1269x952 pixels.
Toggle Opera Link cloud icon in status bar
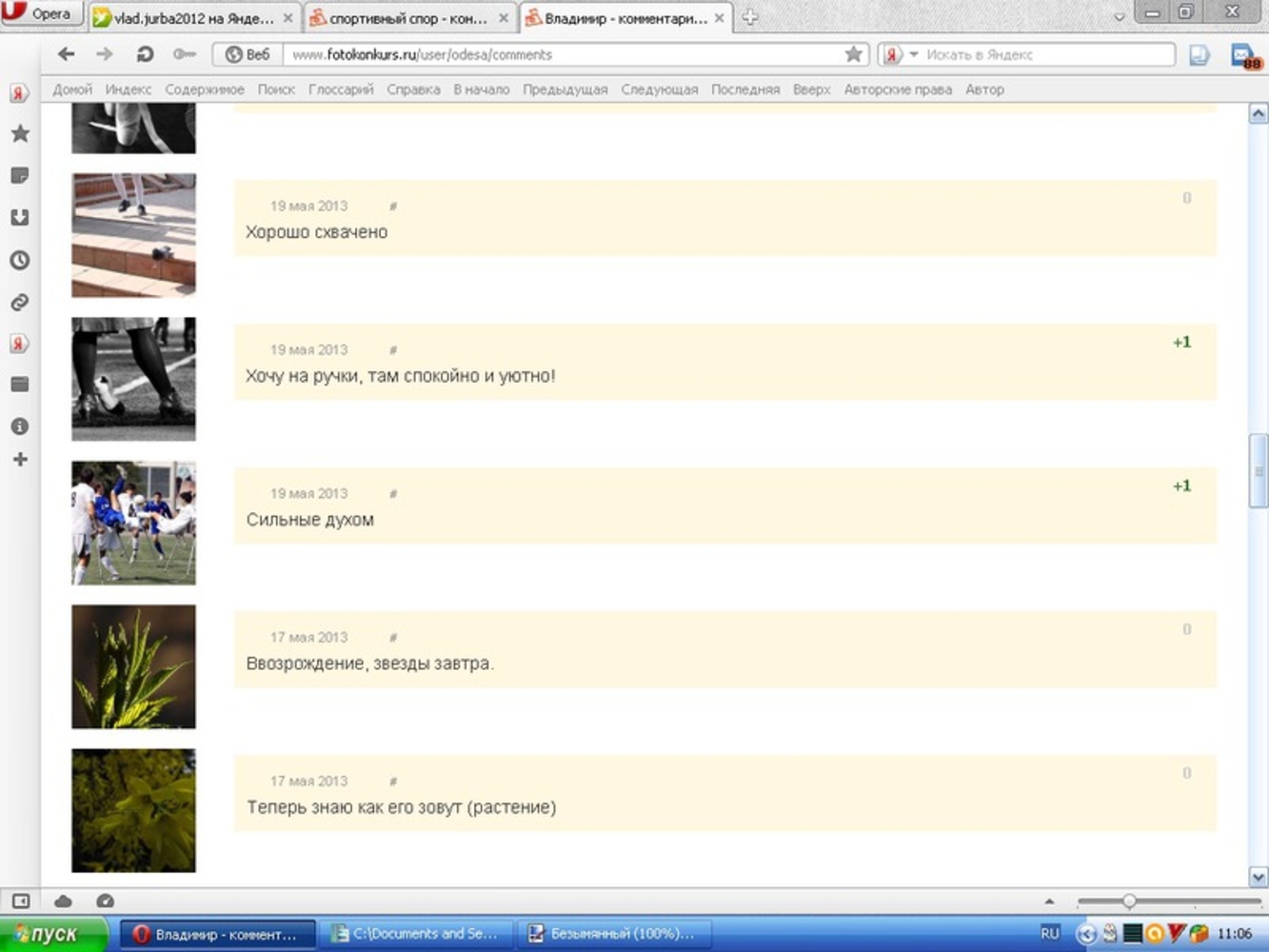(x=64, y=901)
